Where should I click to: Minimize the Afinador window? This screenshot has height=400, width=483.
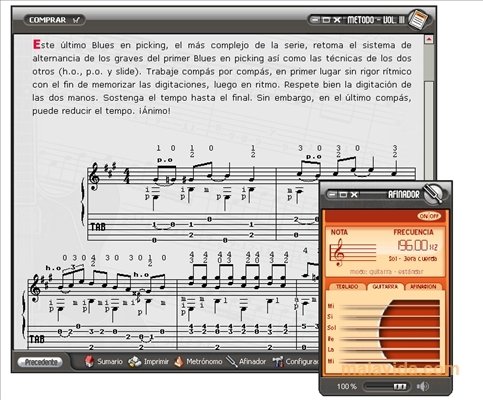[332, 194]
